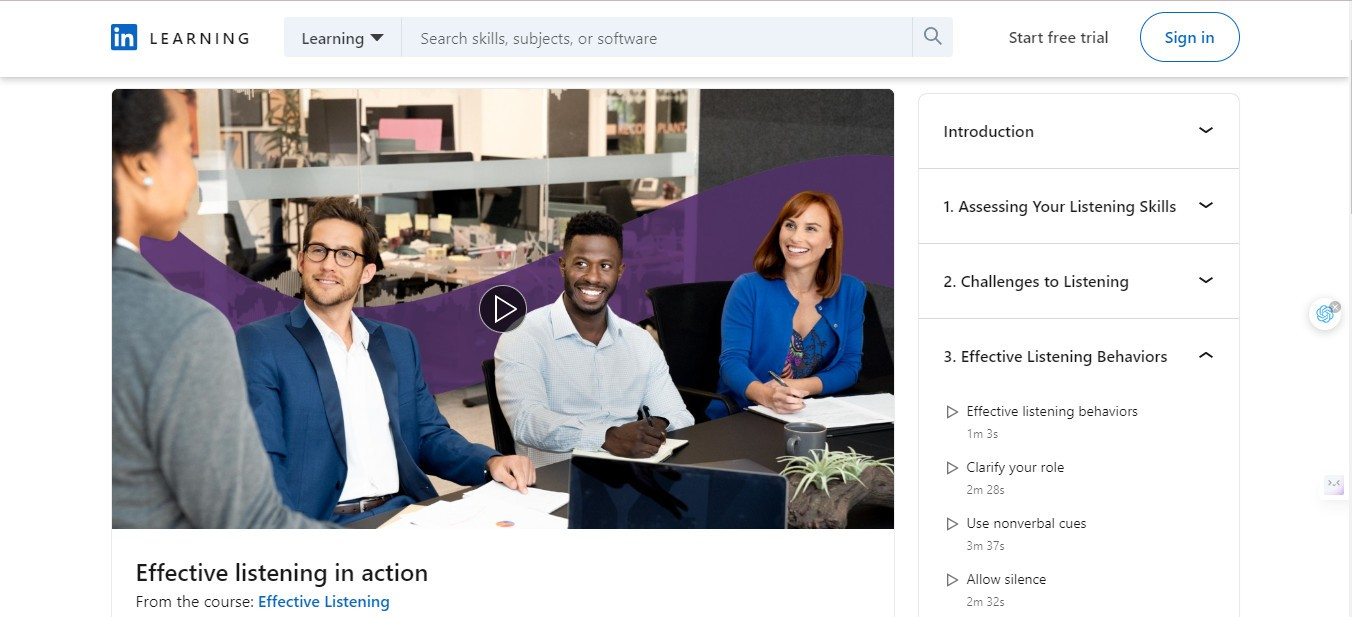Click the purple sidebar extension icon
1352x617 pixels.
[1334, 484]
